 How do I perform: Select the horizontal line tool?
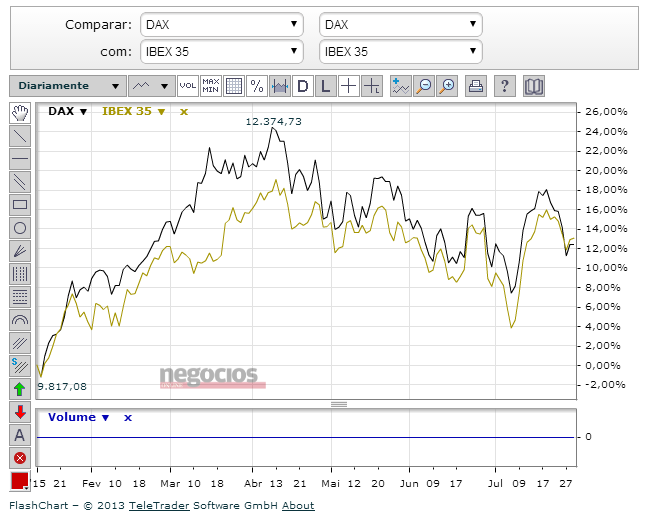point(20,159)
